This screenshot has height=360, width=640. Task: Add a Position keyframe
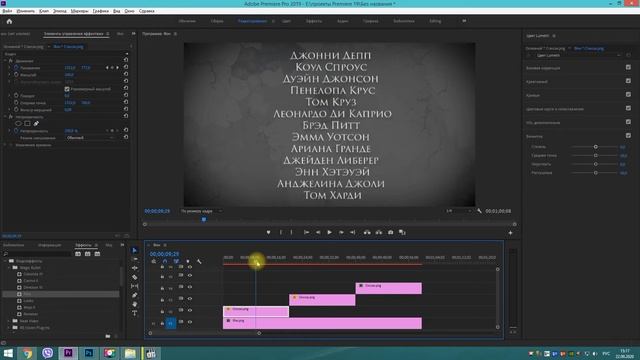(112, 68)
